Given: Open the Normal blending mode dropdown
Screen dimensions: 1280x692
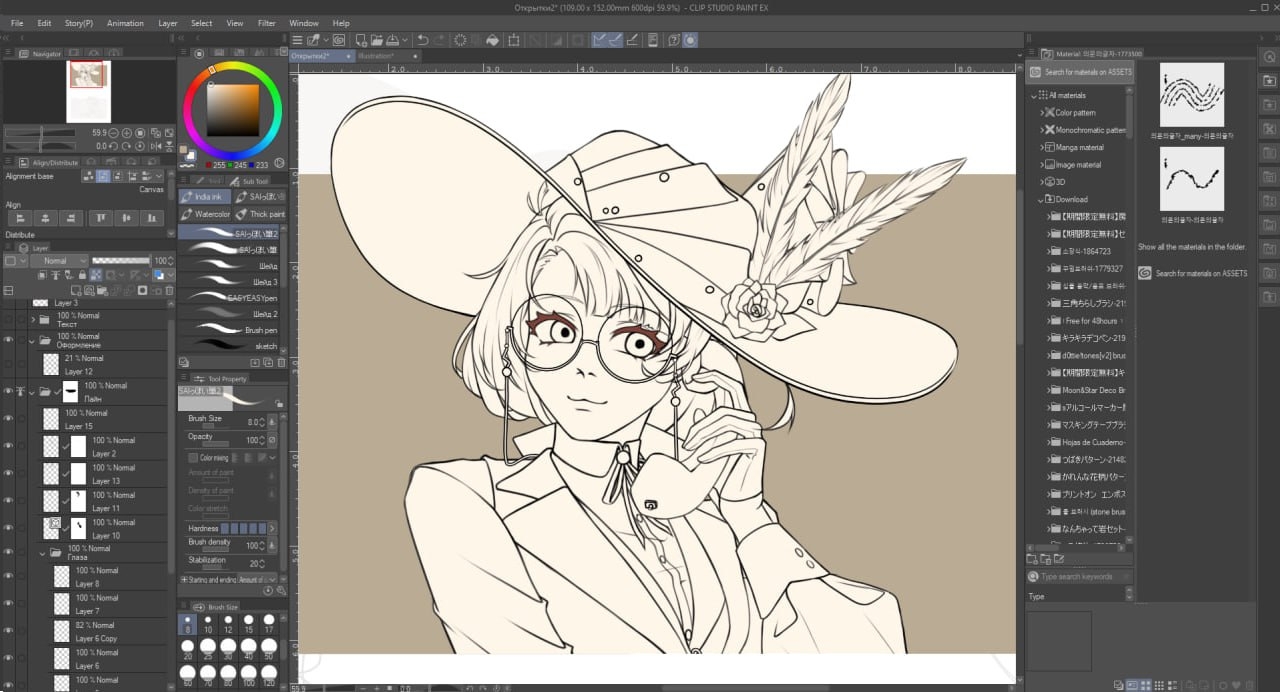Looking at the screenshot, I should (59, 261).
